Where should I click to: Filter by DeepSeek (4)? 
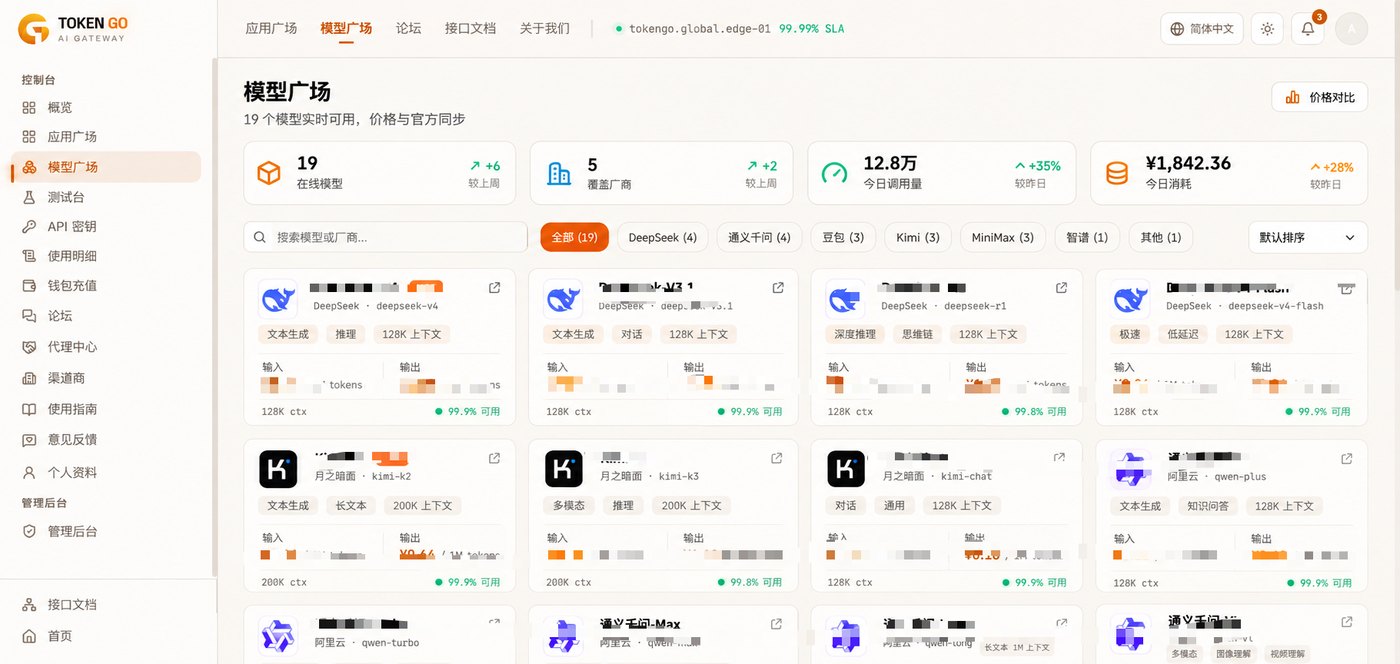pos(663,237)
